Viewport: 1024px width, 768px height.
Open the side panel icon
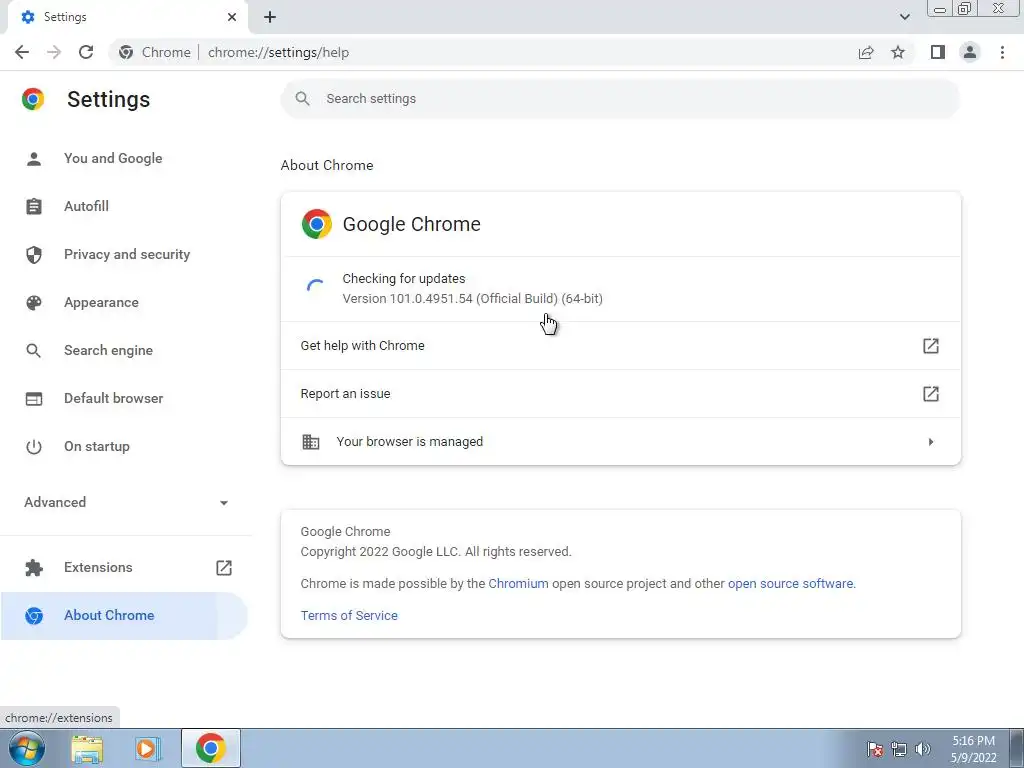[x=938, y=52]
